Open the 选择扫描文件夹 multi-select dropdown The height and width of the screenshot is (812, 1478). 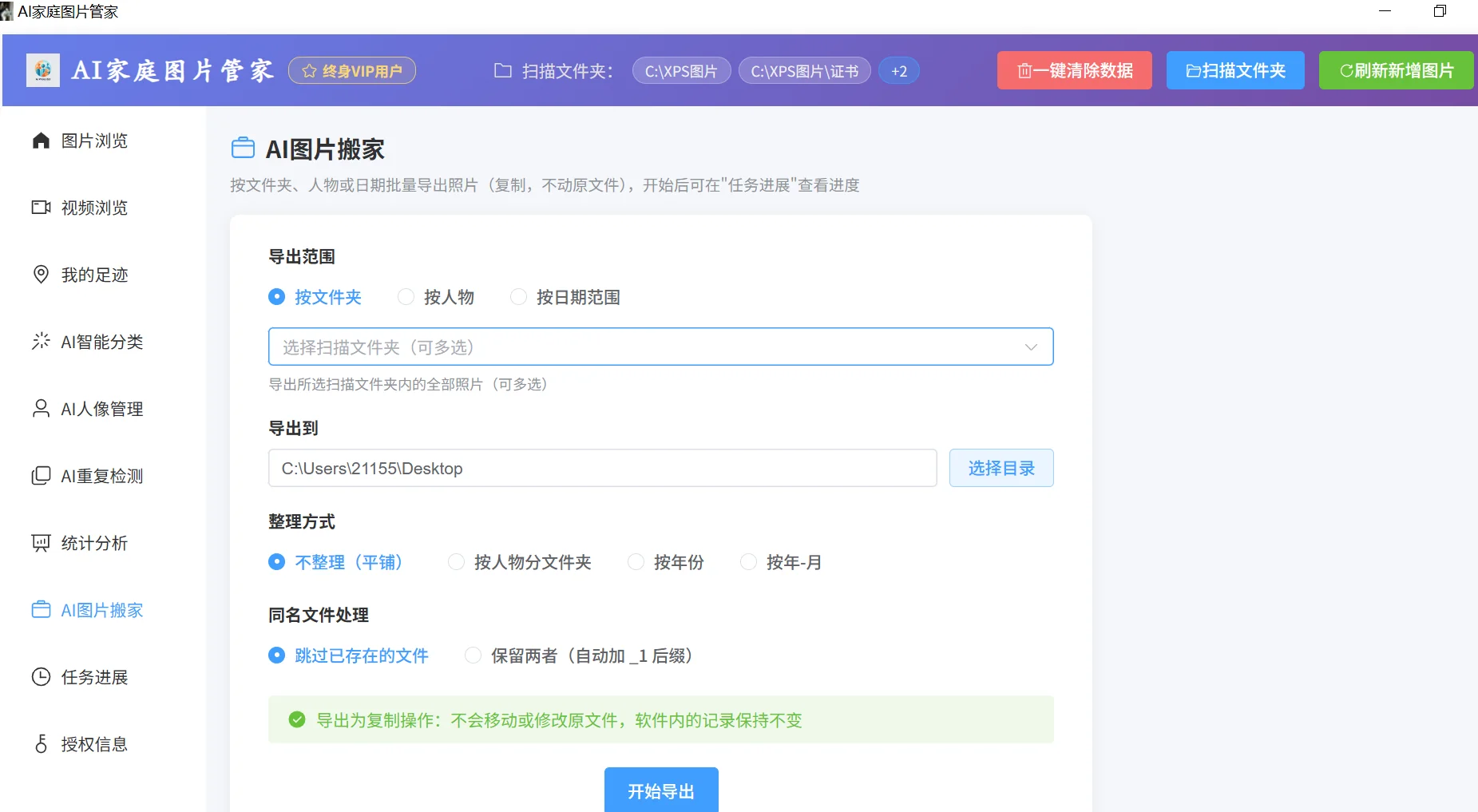(661, 347)
